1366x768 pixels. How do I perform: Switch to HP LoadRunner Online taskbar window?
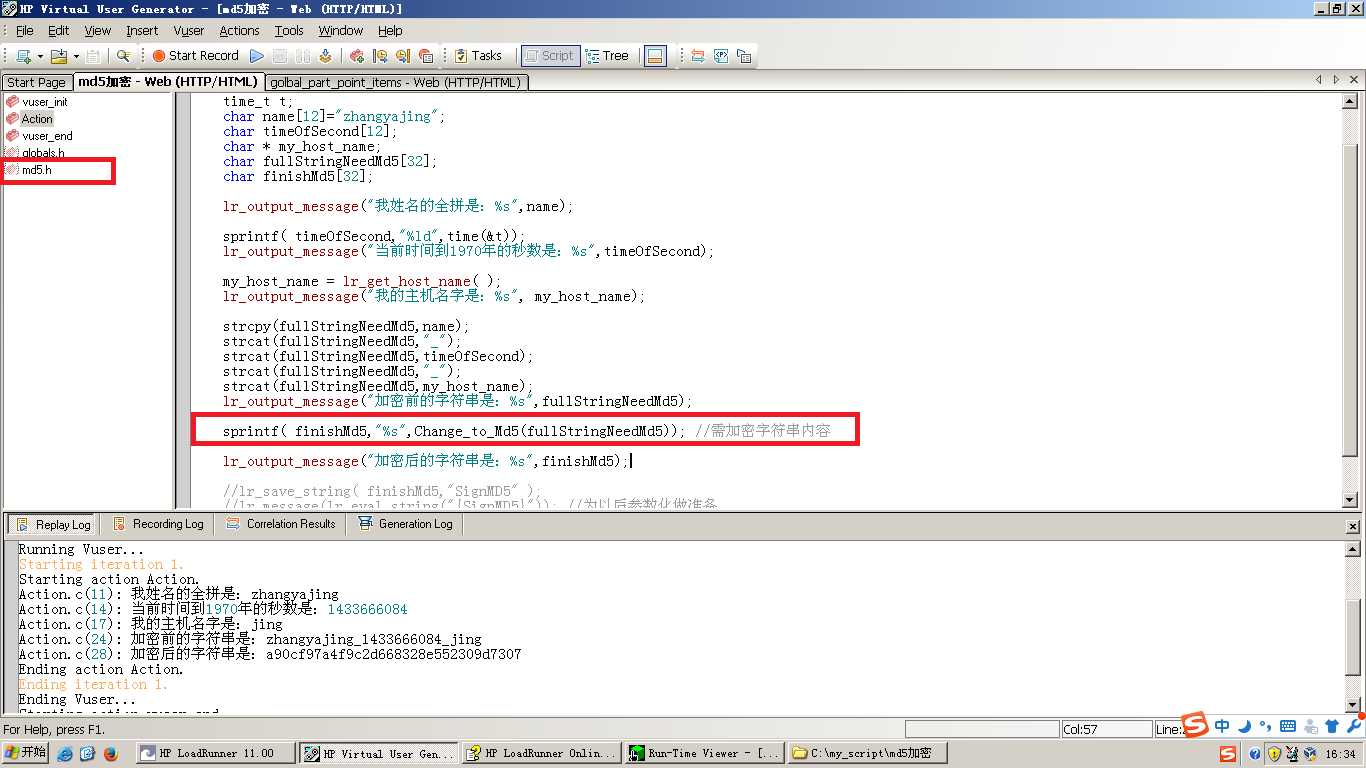point(542,753)
